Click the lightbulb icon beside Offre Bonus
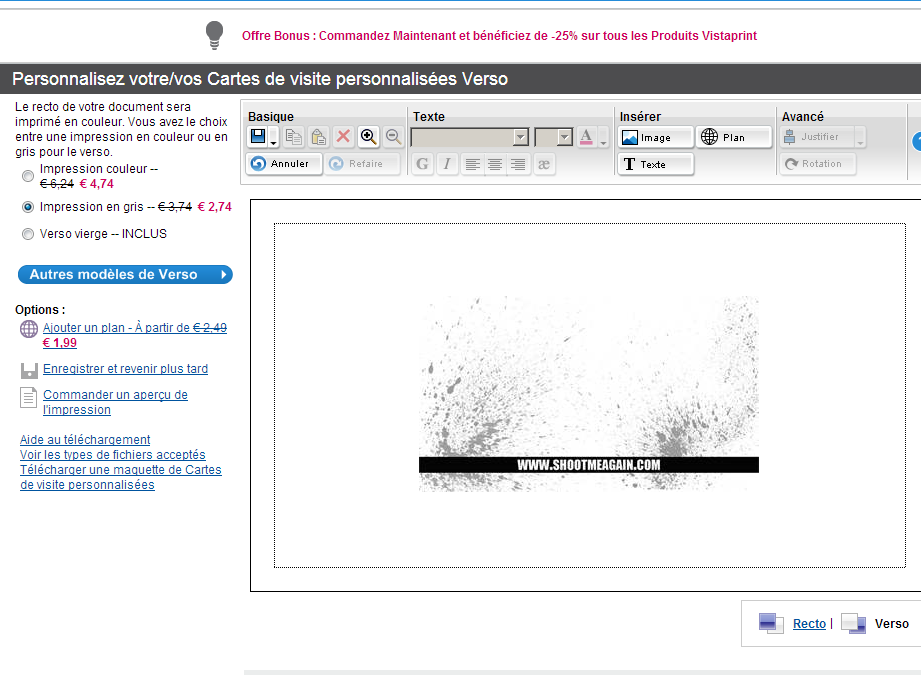Viewport: 921px width, 675px height. [214, 35]
